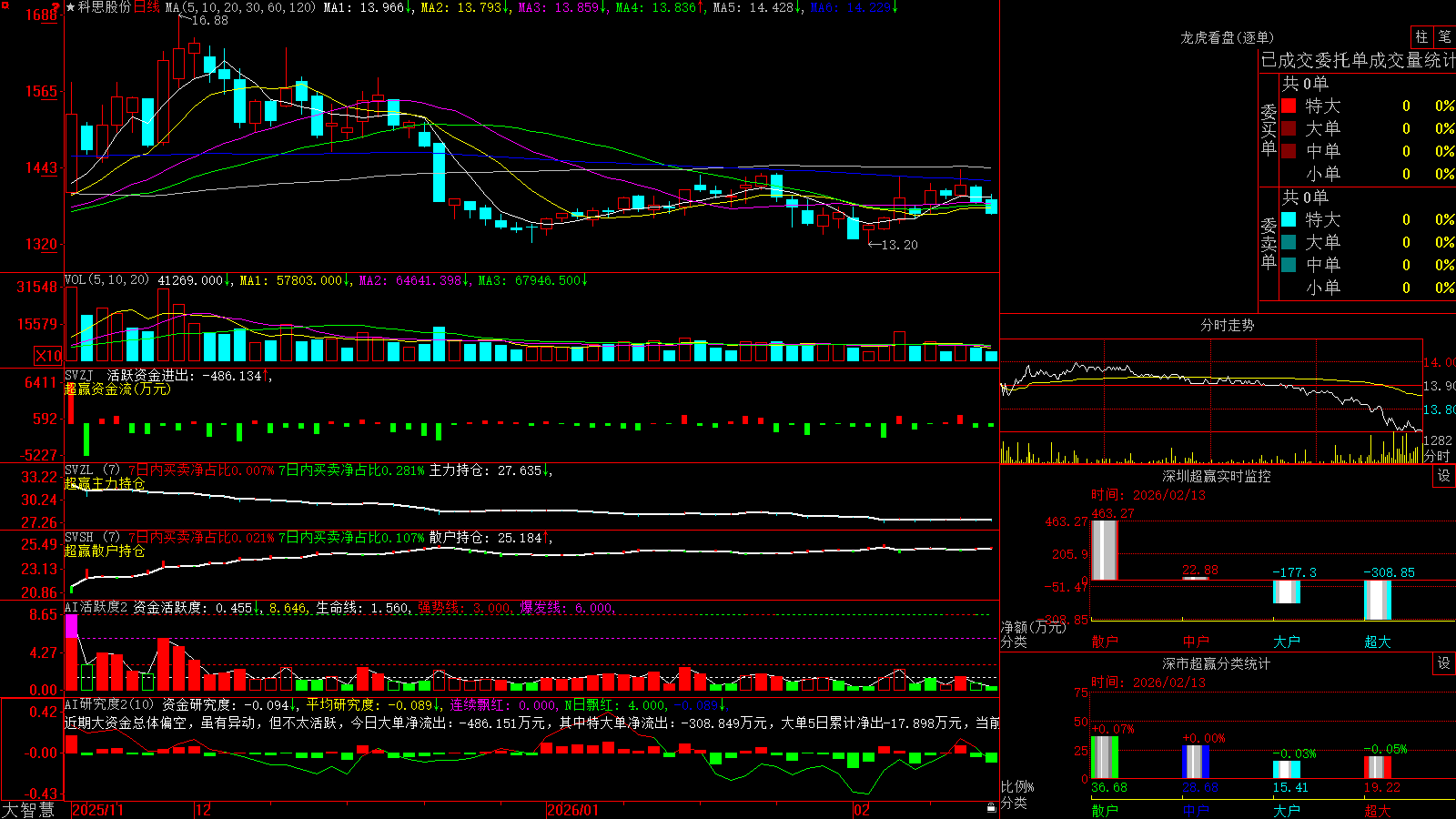Viewport: 1456px width, 819px height.
Task: Click the 委卖单 section label
Action: (1269, 243)
